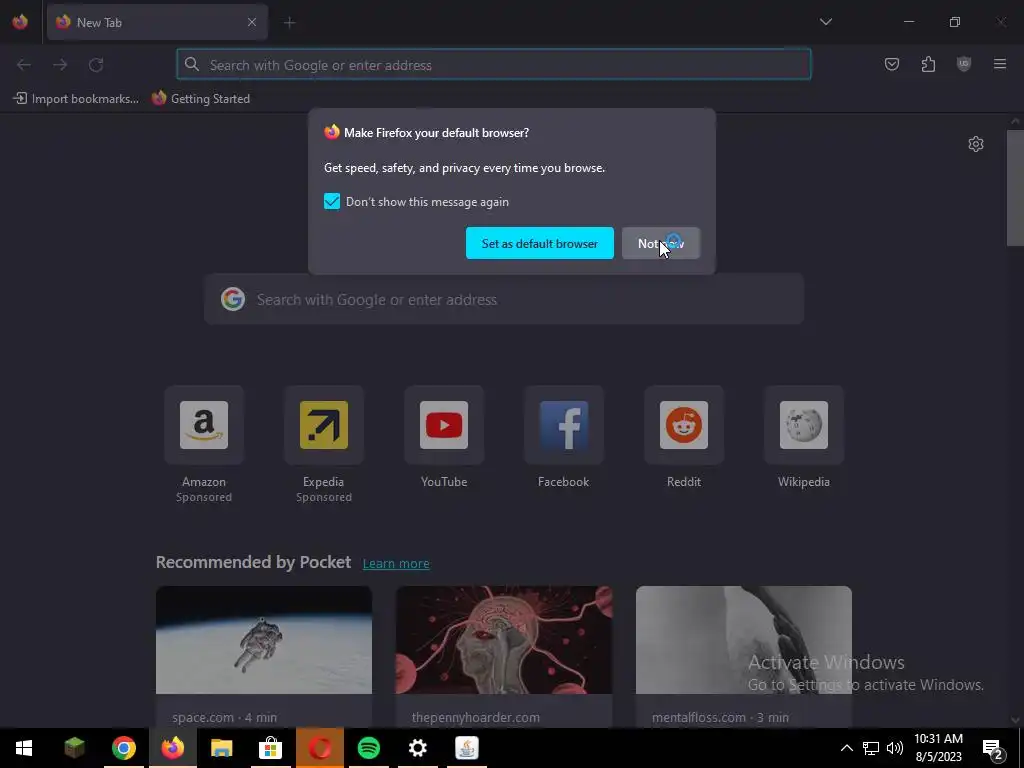Click Import bookmarks in bookmarks toolbar
1024x768 pixels.
point(76,99)
